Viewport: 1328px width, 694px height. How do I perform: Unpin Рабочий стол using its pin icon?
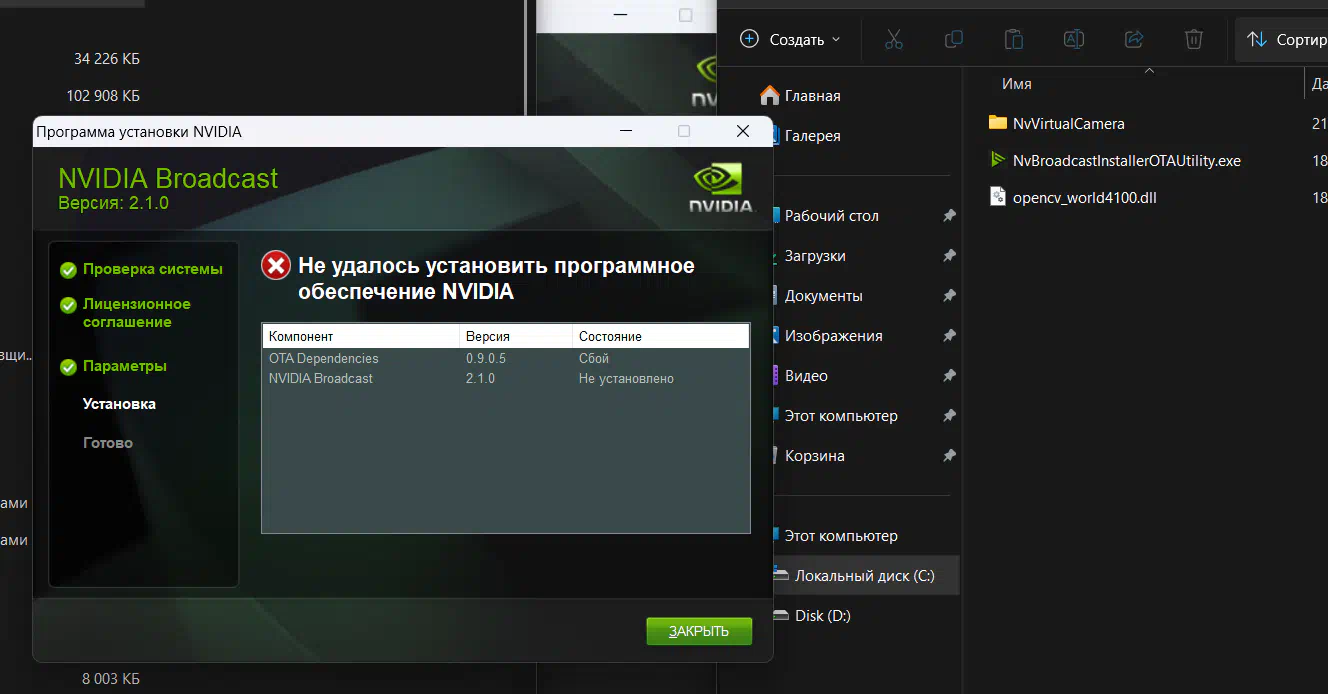point(949,216)
